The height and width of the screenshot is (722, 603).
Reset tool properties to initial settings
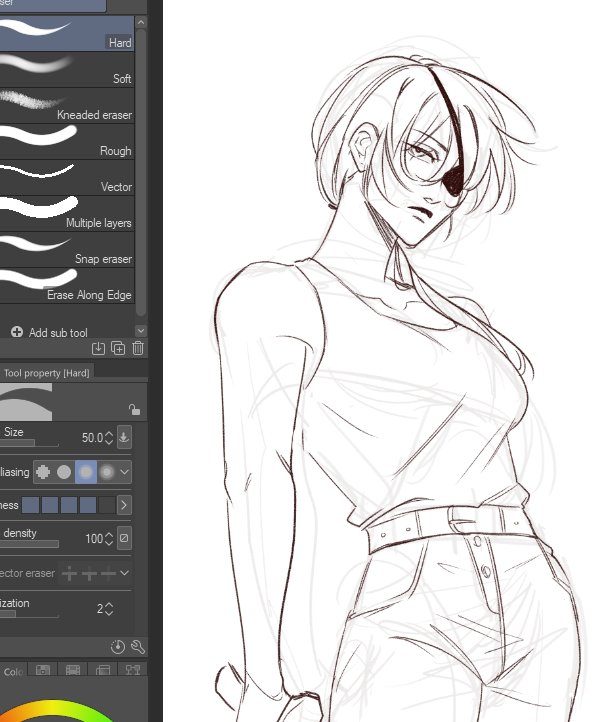[118, 647]
